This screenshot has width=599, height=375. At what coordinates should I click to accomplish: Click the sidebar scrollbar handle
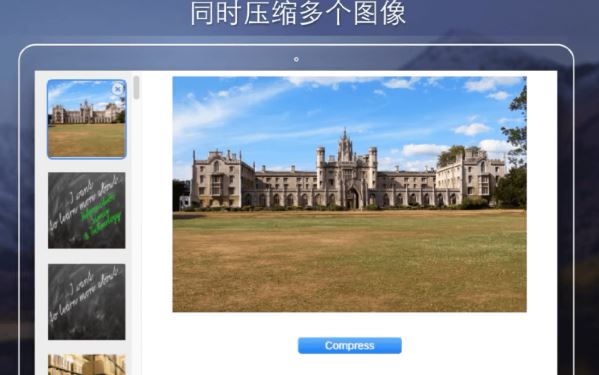(136, 87)
